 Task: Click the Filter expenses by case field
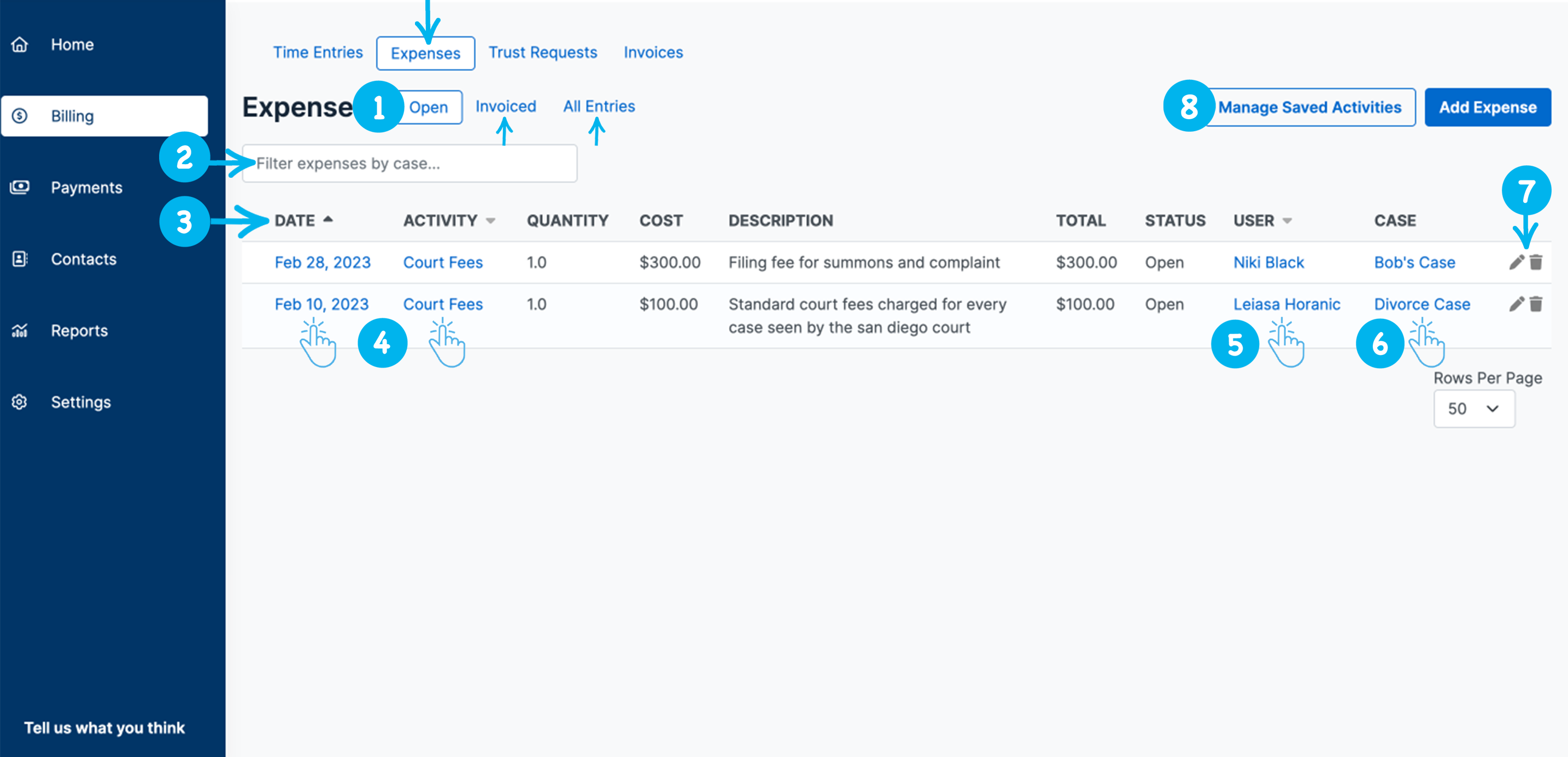tap(409, 163)
